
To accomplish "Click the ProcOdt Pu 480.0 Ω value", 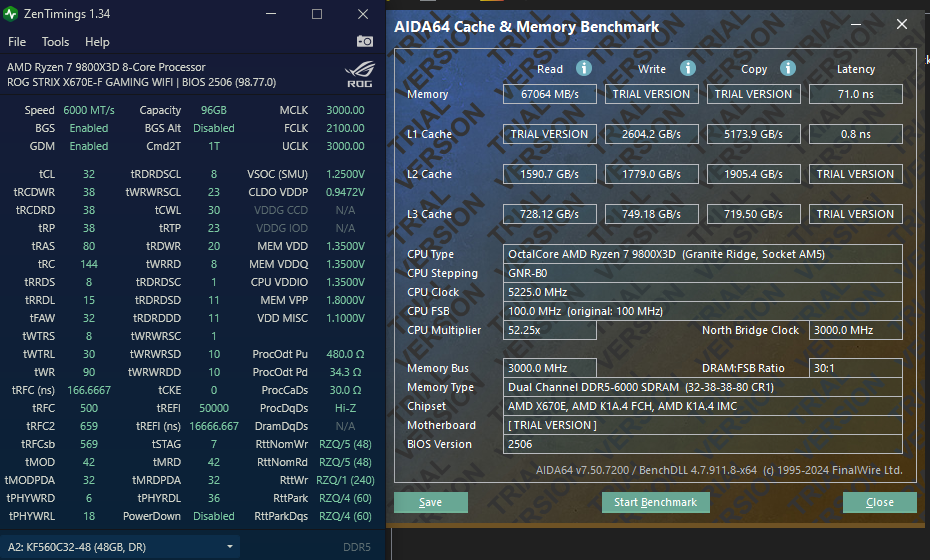I will [x=345, y=354].
